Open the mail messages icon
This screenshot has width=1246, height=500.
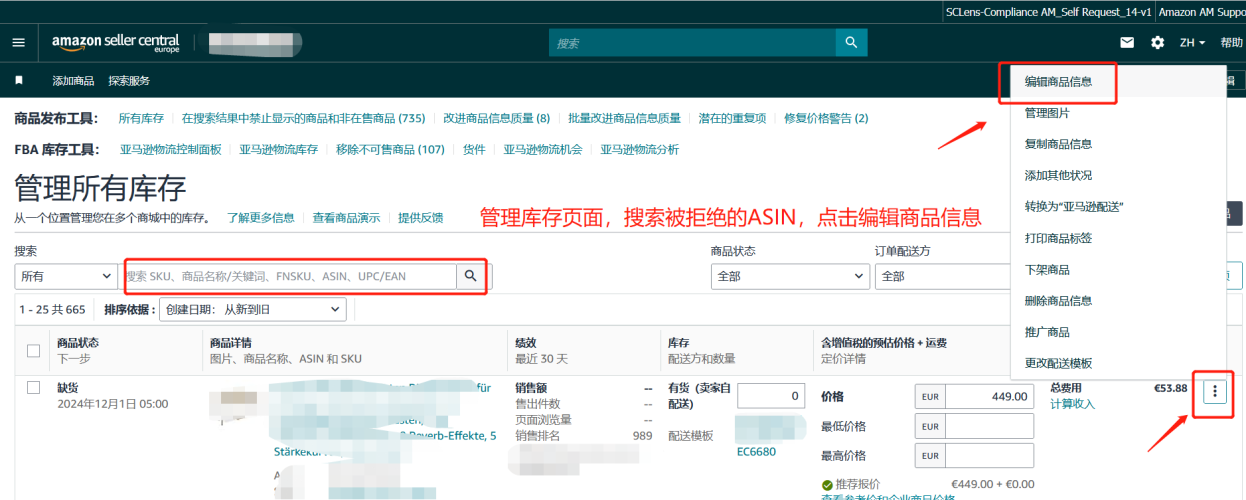click(x=1127, y=43)
